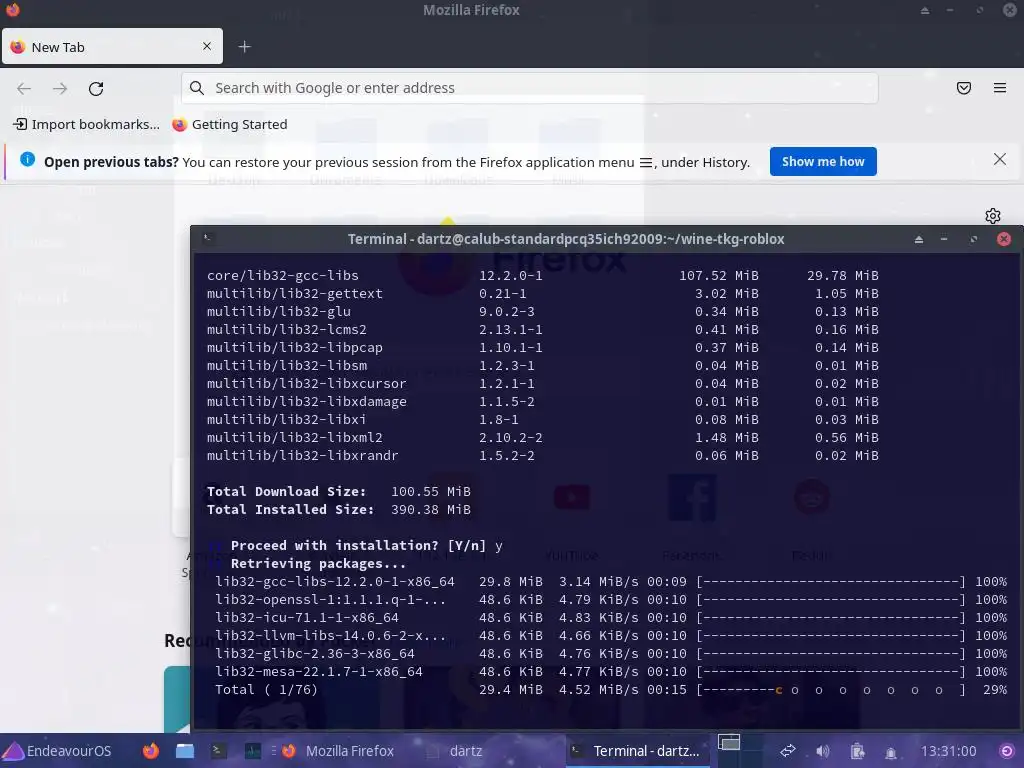
Task: Switch to the Terminal - dartz taskbar button
Action: [637, 751]
